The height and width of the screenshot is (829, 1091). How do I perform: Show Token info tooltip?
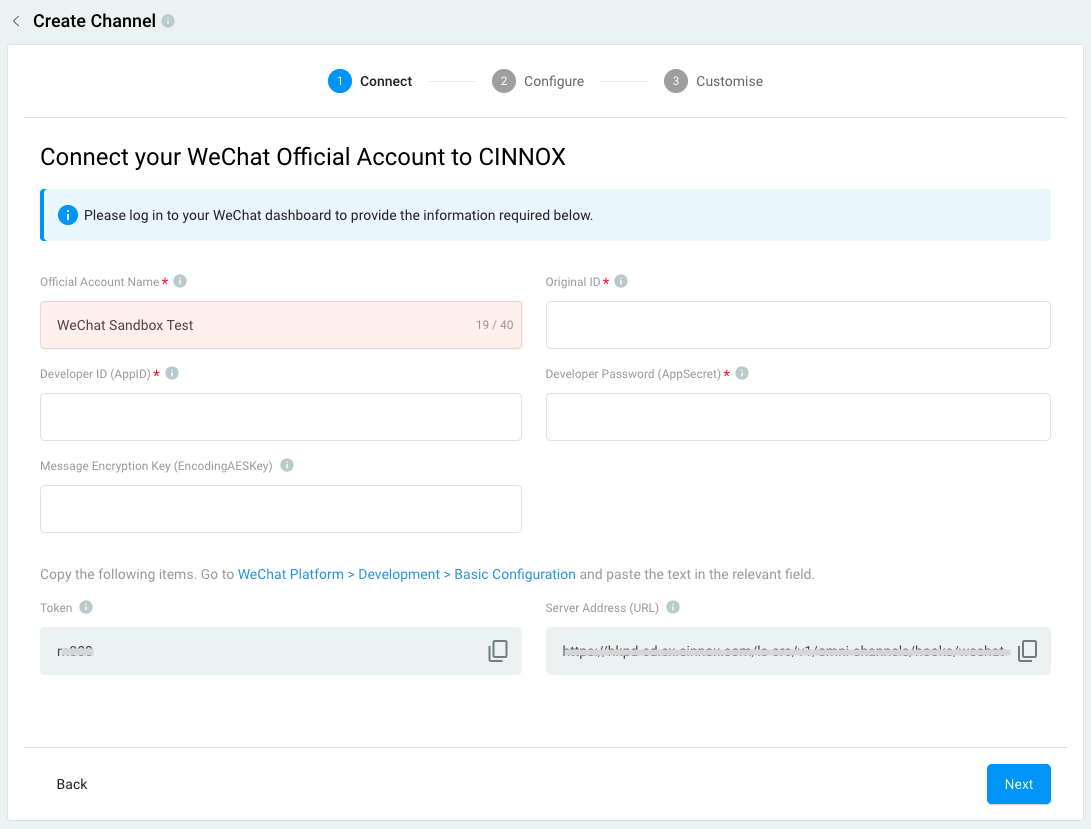(86, 607)
